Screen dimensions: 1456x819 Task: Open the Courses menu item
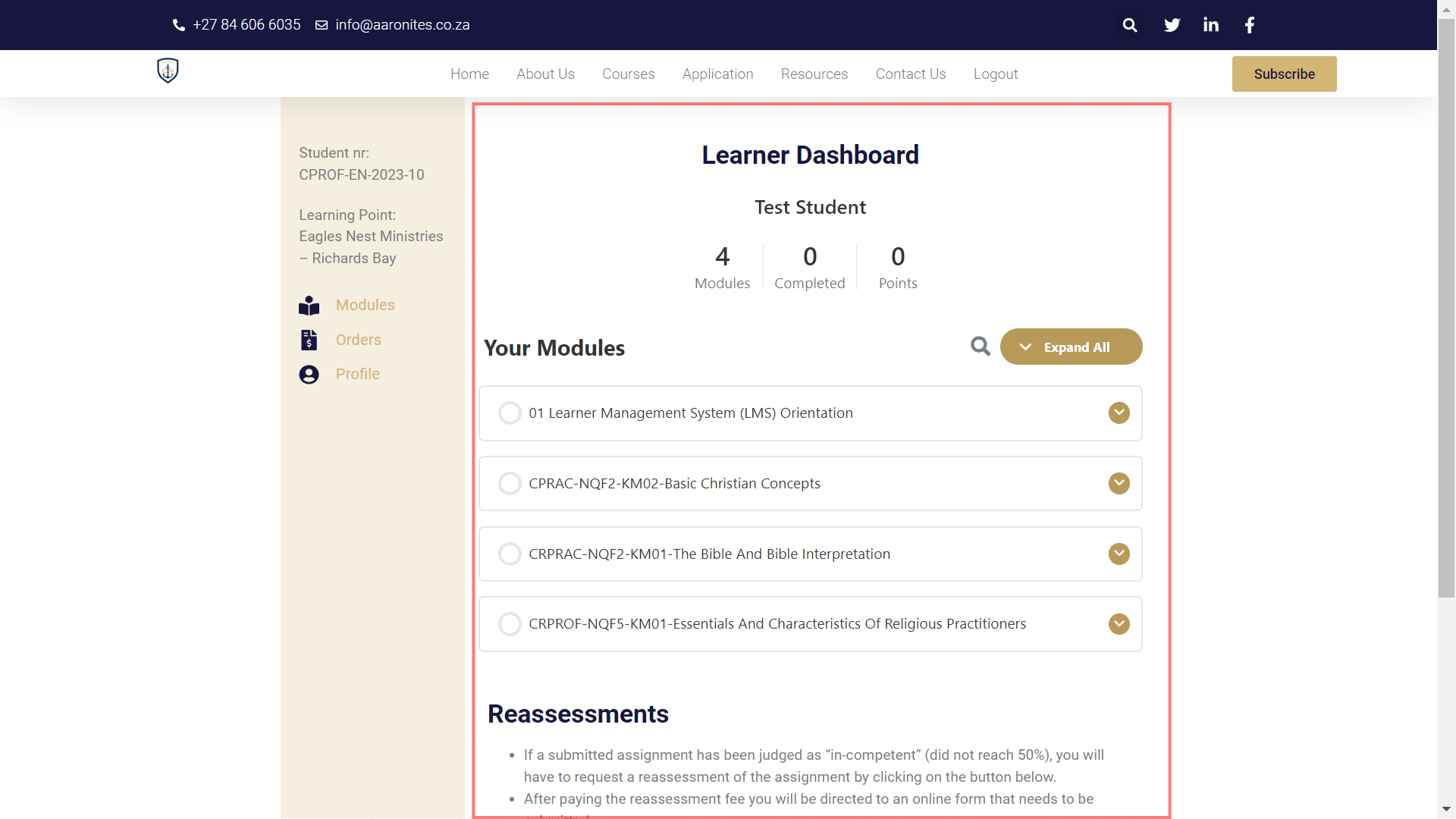[x=629, y=74]
